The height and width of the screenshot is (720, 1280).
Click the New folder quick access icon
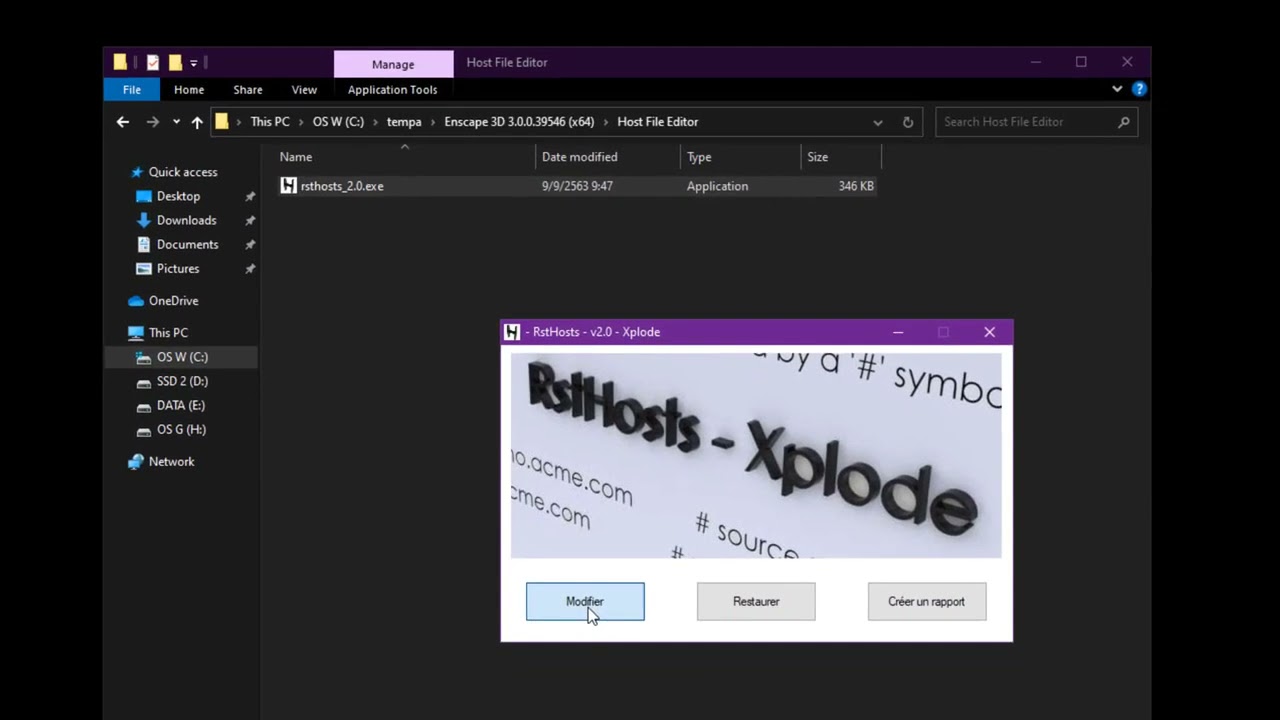(x=175, y=62)
